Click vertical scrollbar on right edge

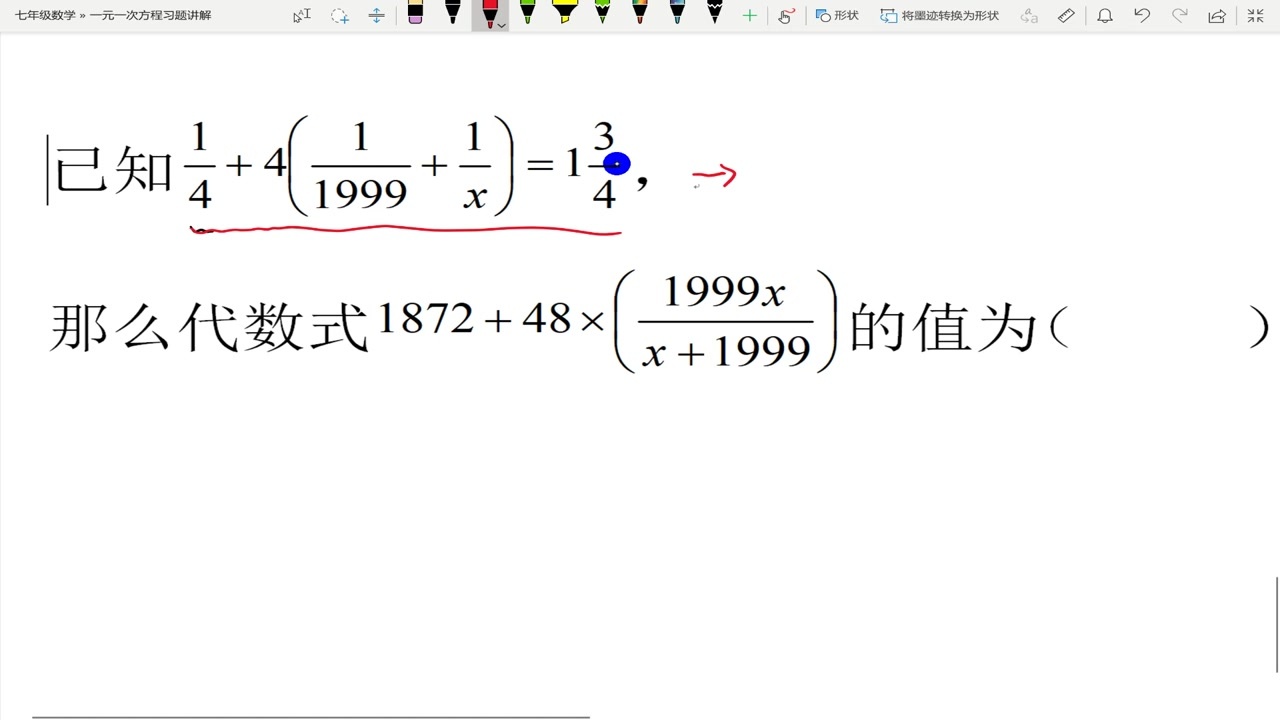[1277, 625]
